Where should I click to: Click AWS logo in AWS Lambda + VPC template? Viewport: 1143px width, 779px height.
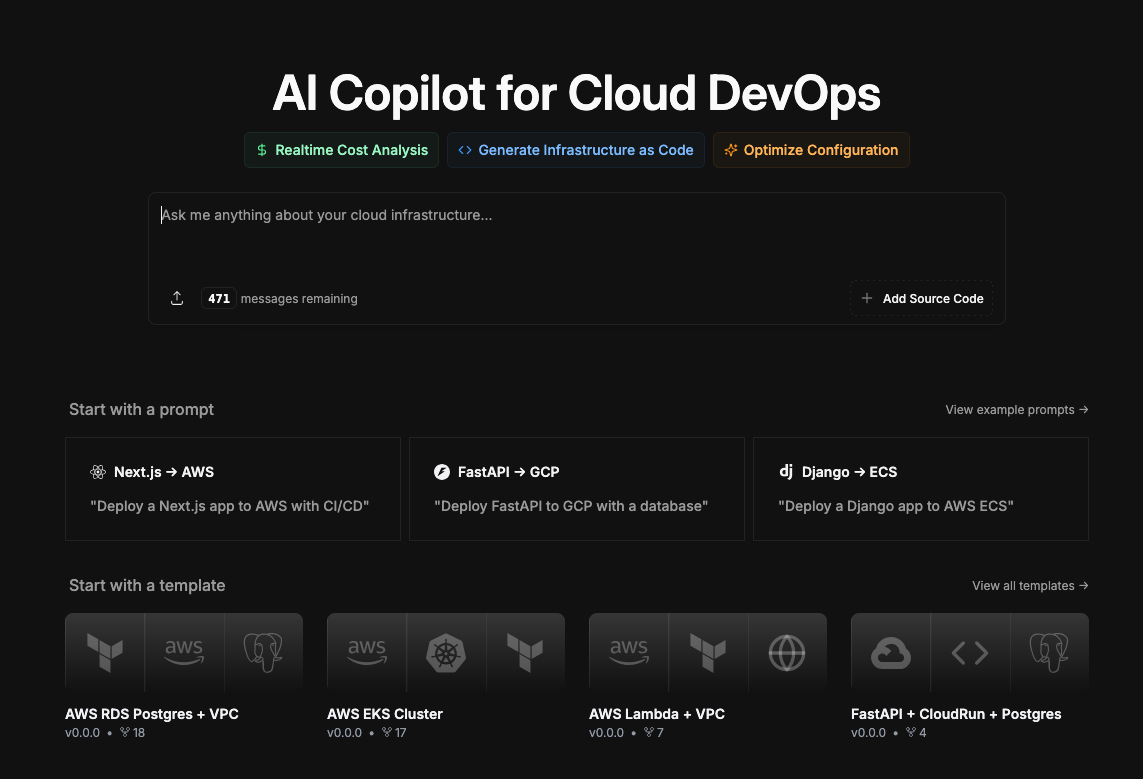point(628,652)
